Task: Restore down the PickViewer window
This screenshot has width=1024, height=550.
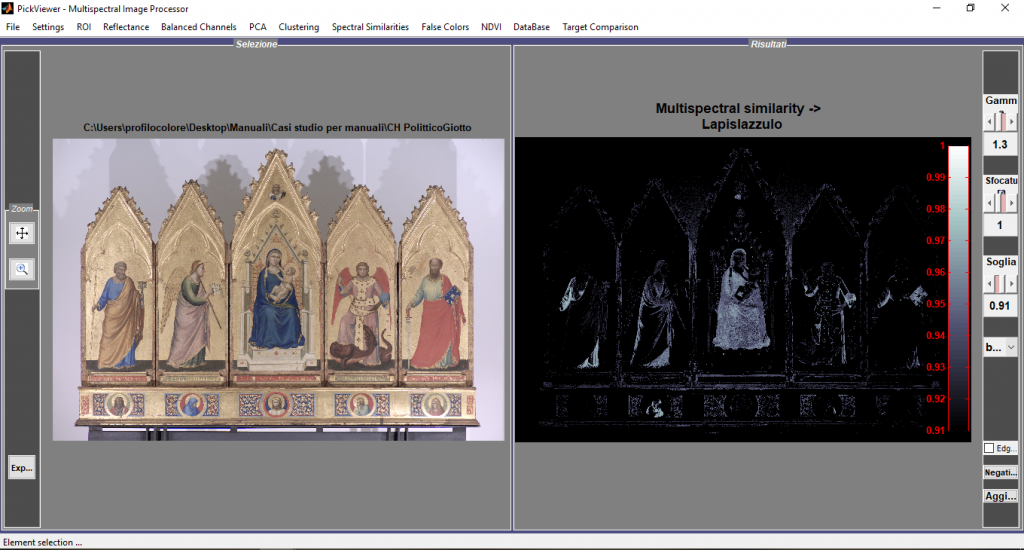Action: click(970, 8)
